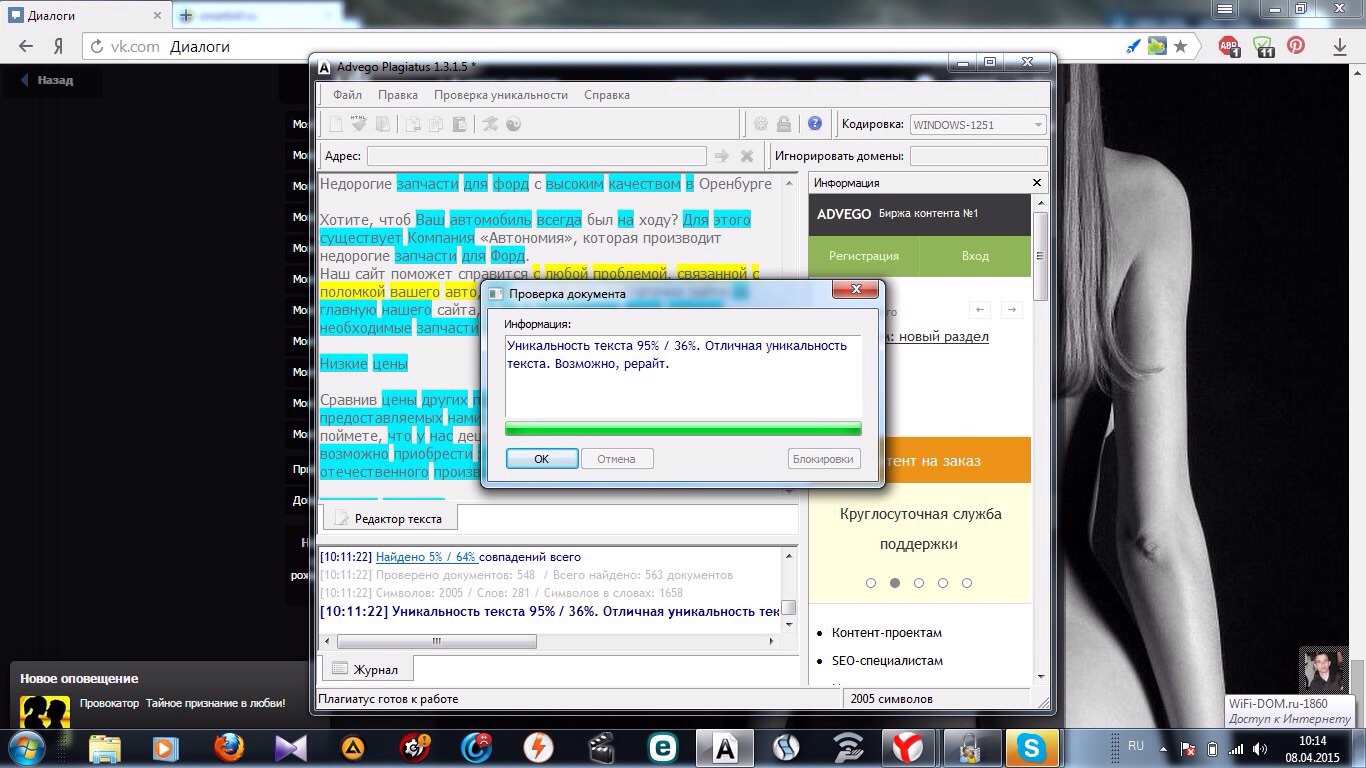The height and width of the screenshot is (768, 1366).
Task: Open Windows Explorer folder on taskbar
Action: (105, 747)
